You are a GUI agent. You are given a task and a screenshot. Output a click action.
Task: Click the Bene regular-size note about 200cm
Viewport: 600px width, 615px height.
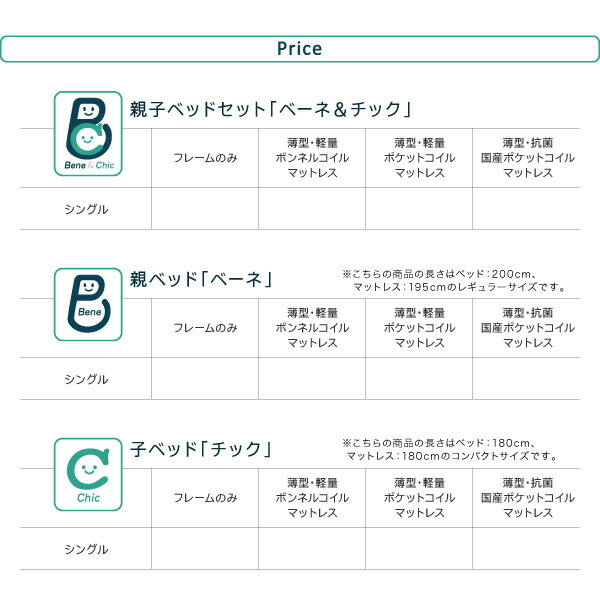[454, 280]
